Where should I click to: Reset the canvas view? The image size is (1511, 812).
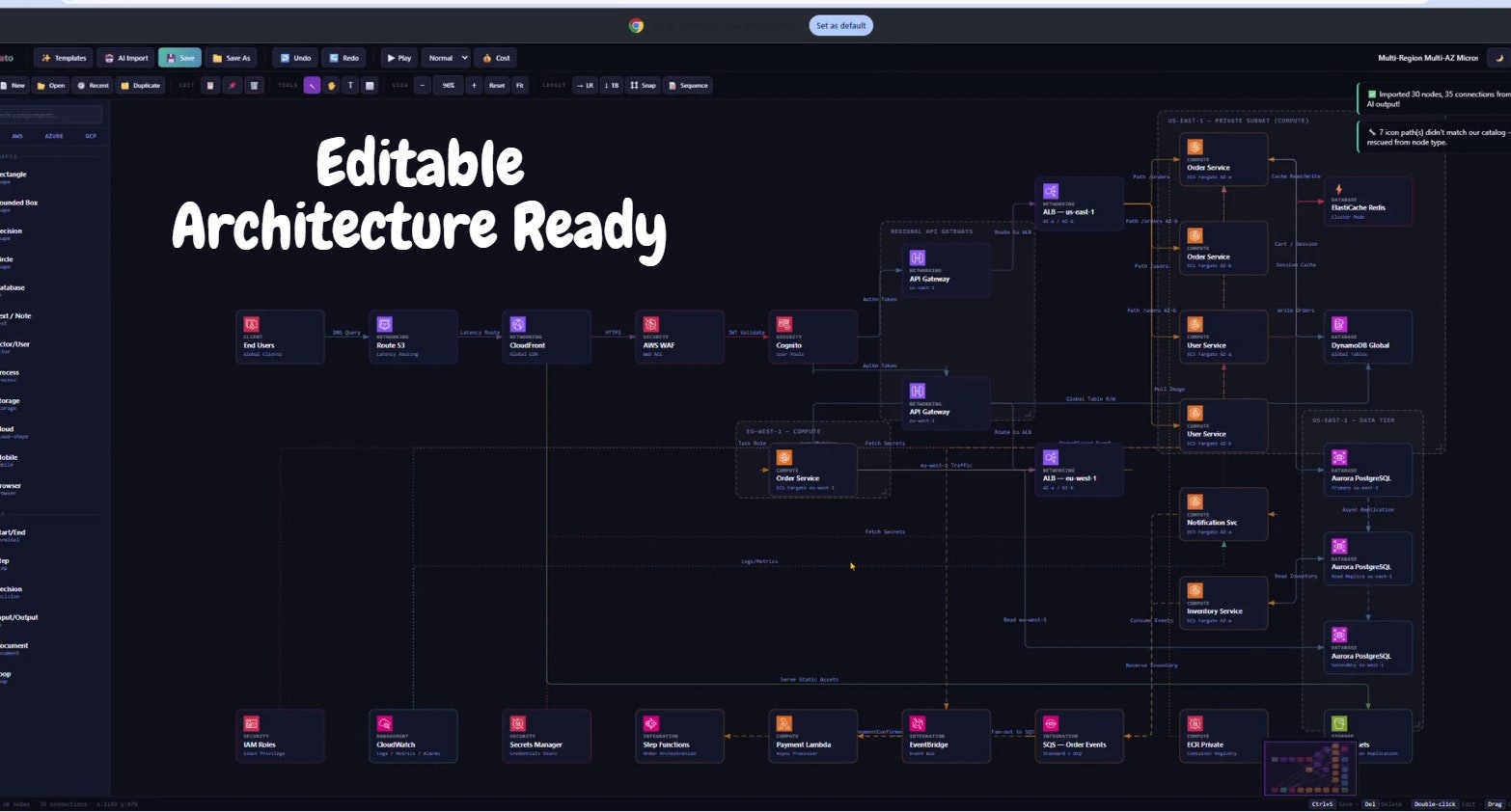[x=497, y=86]
